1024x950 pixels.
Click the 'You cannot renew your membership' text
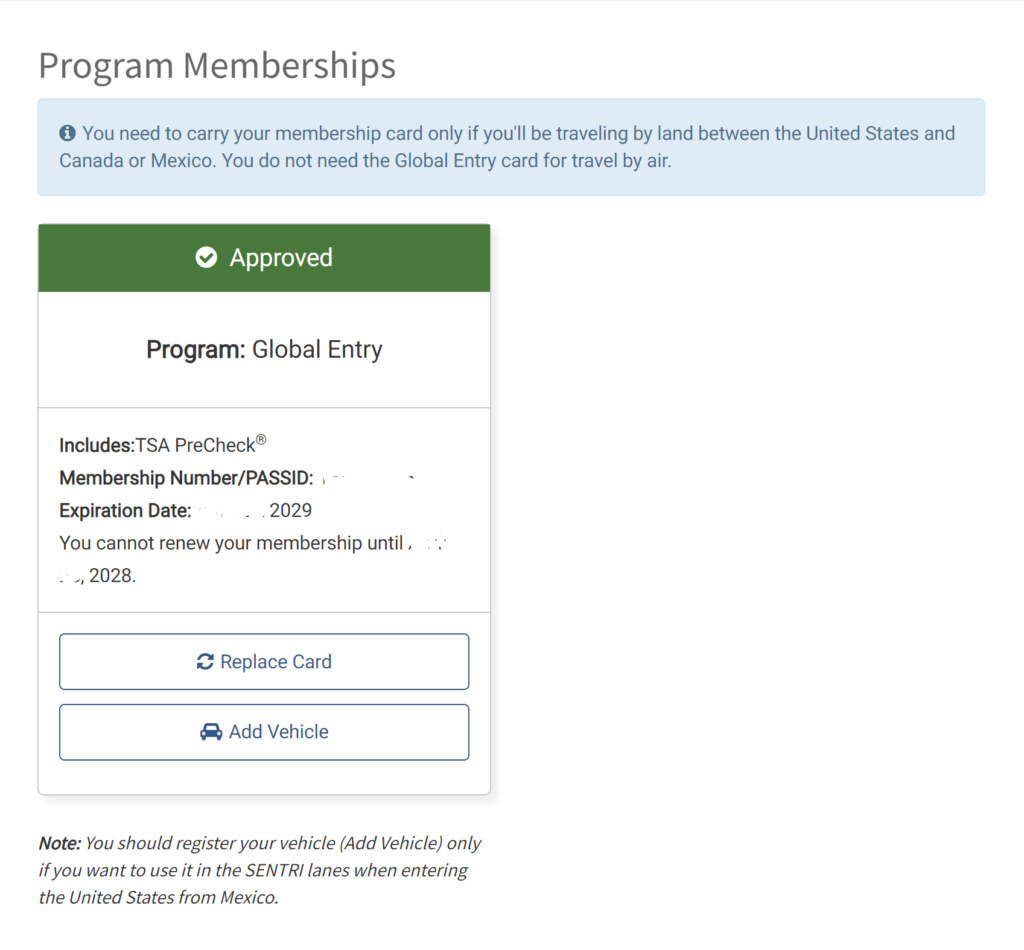(230, 543)
